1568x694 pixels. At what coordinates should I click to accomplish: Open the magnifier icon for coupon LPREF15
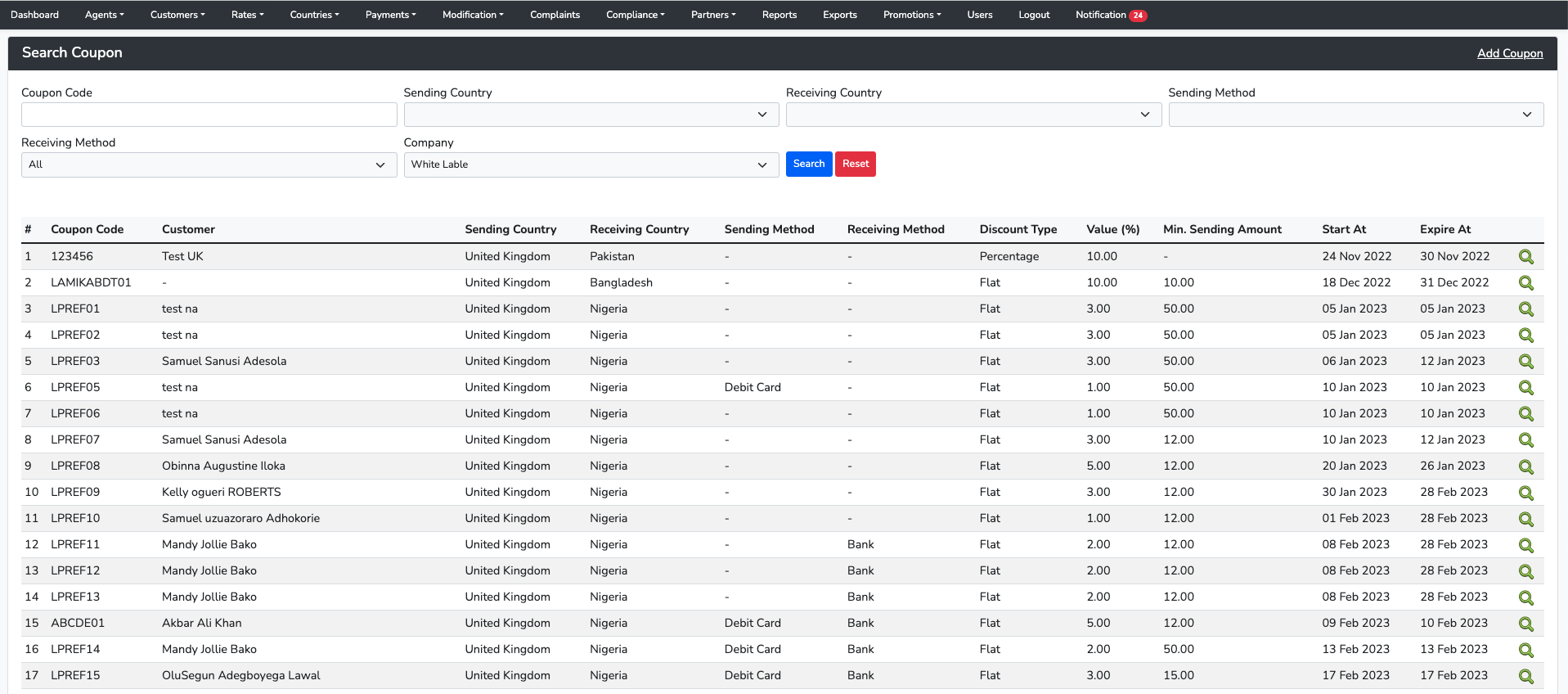pos(1525,676)
